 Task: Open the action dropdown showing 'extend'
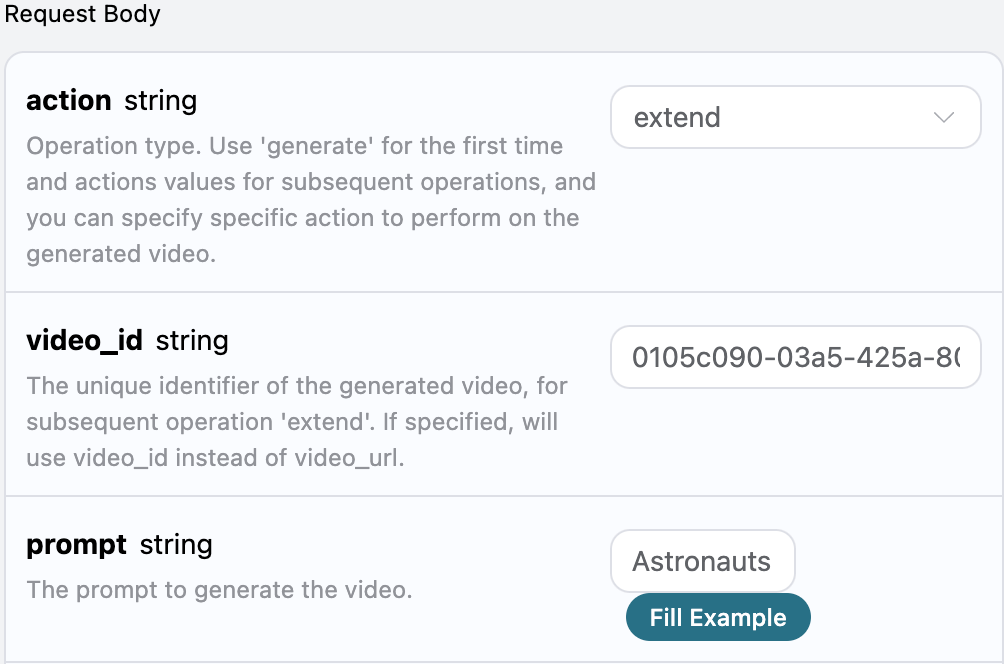(x=795, y=118)
